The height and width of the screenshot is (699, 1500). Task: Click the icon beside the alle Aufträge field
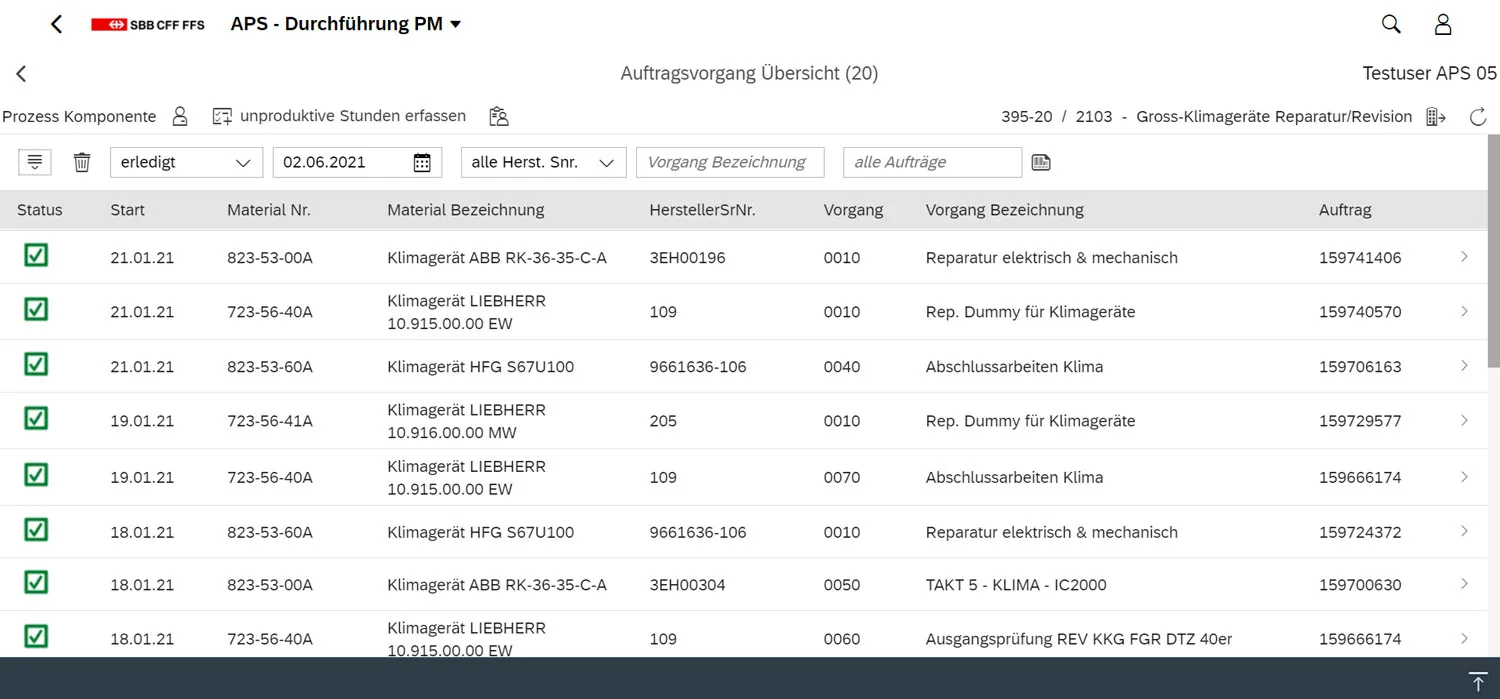[1041, 162]
